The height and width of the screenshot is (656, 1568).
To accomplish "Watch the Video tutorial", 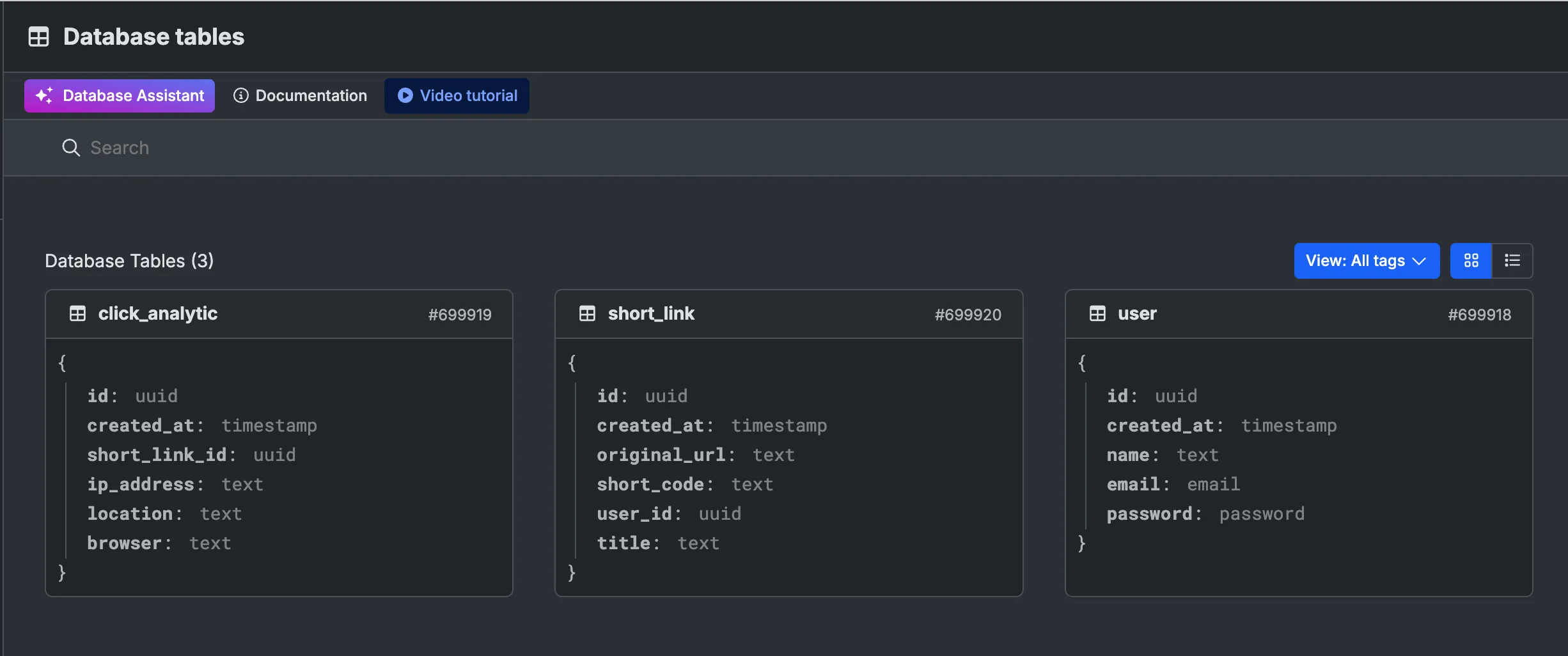I will coord(468,95).
